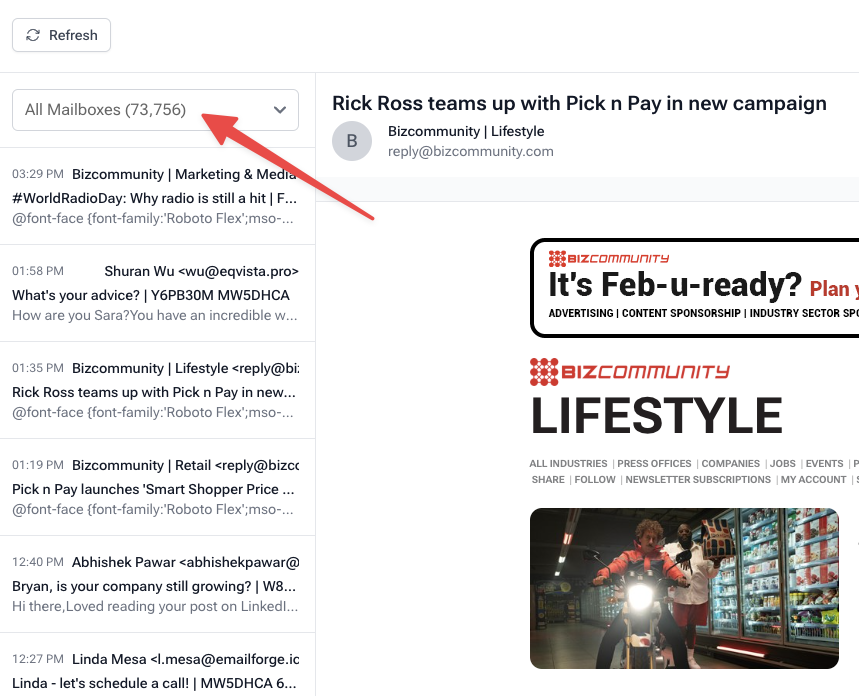Click the FOLLOW link
The height and width of the screenshot is (696, 859).
pos(595,480)
